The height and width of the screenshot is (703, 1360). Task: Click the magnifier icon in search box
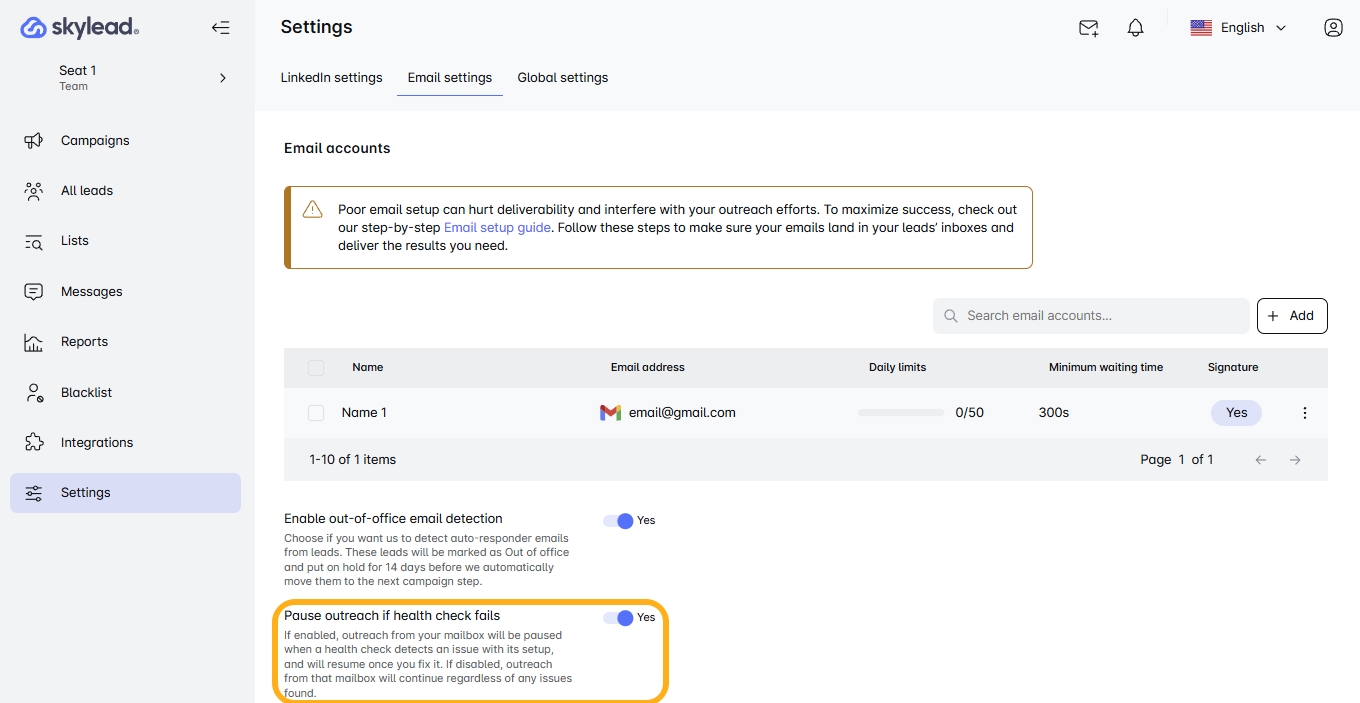[x=951, y=316]
